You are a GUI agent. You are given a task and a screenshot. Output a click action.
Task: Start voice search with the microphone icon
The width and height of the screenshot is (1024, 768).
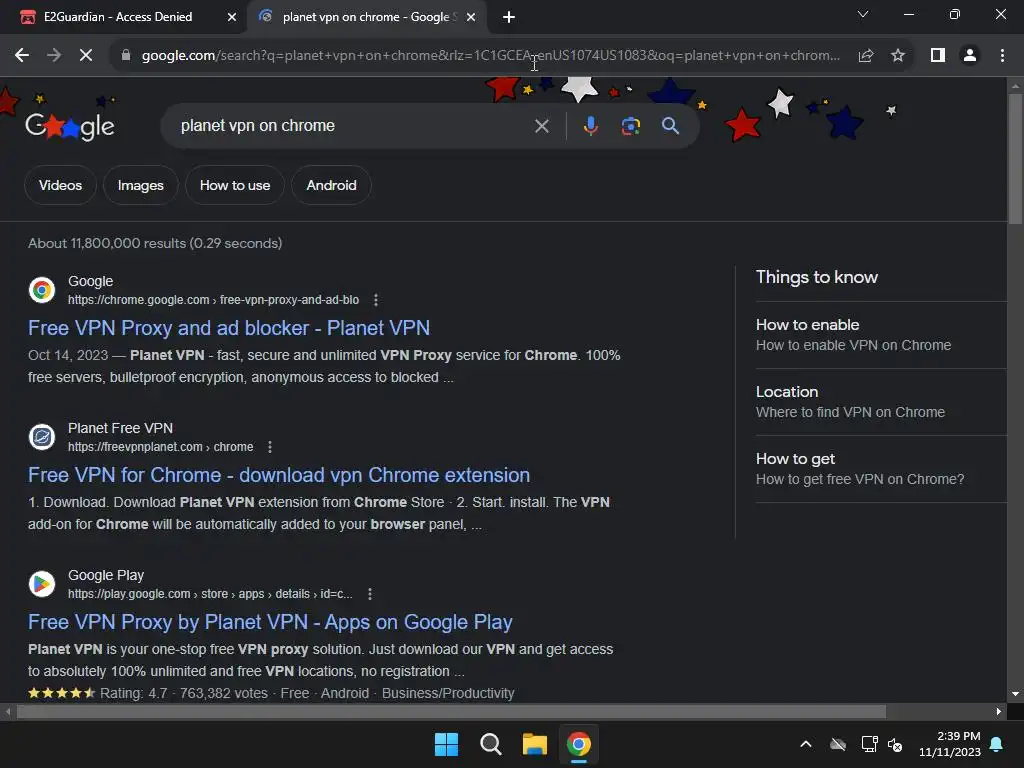pos(590,126)
